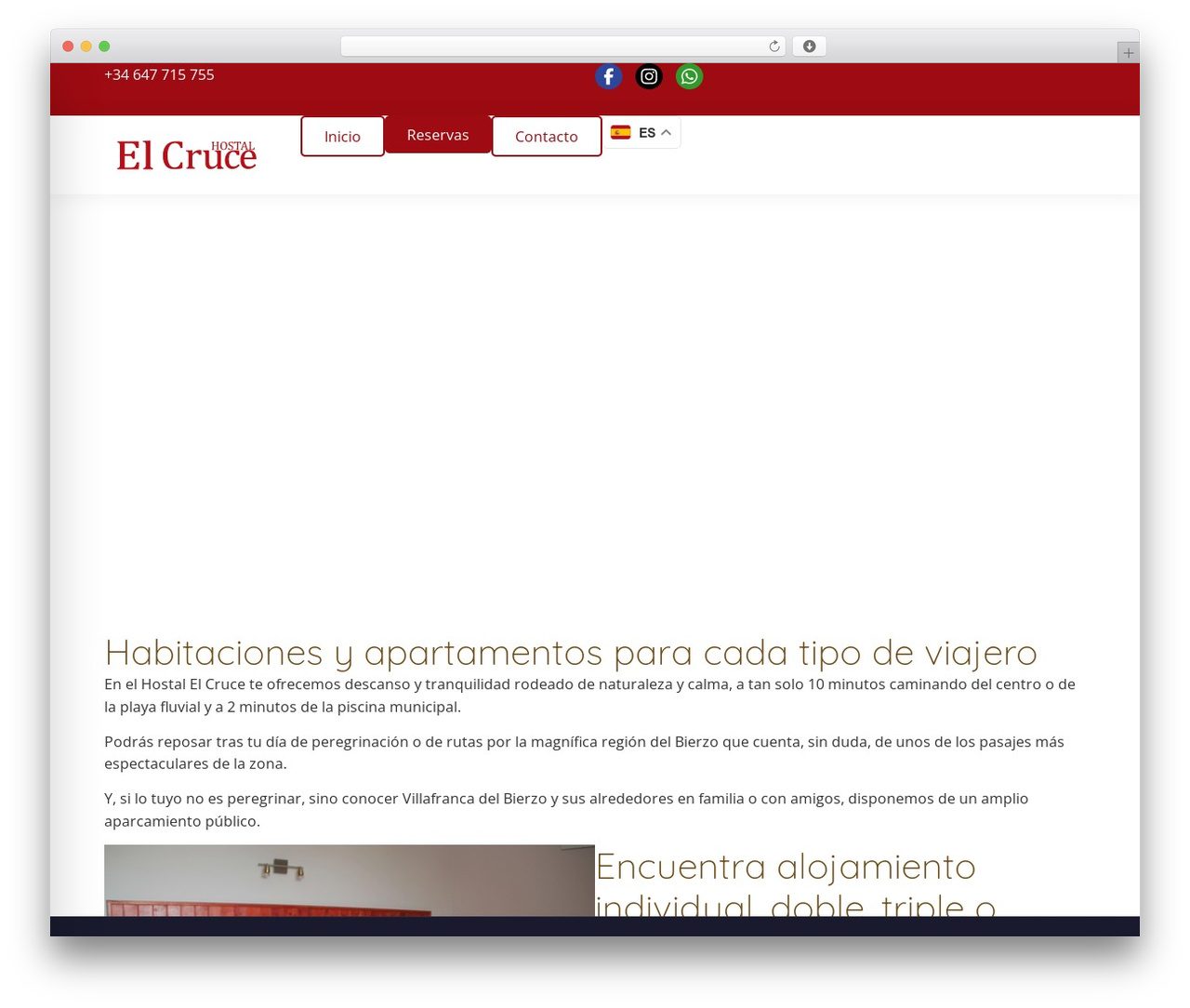Image resolution: width=1190 pixels, height=1008 pixels.
Task: Click the Hostal El Cruce logo
Action: click(186, 155)
